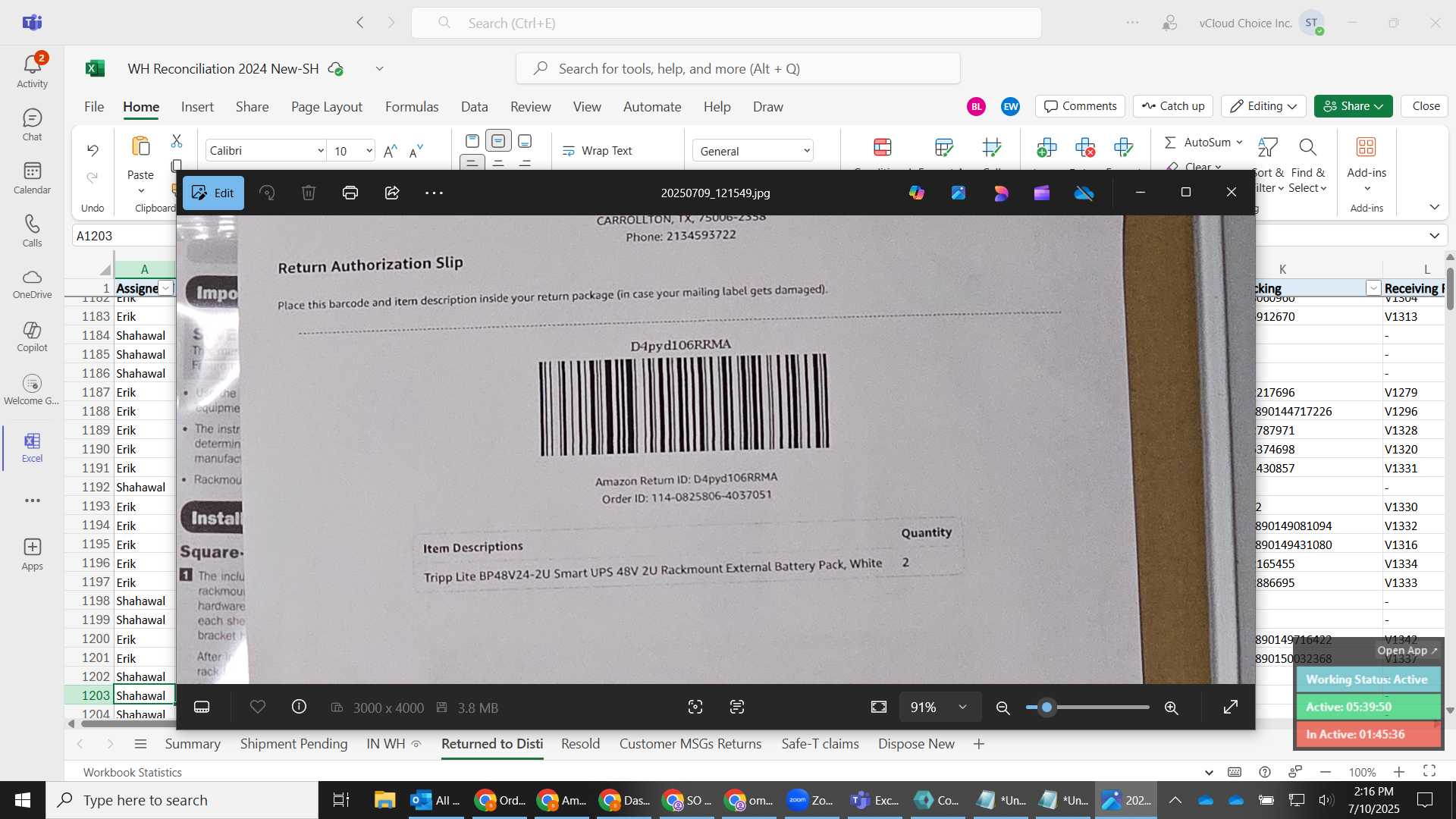Click the Photos Edit button
Image resolution: width=1456 pixels, height=819 pixels.
(213, 193)
